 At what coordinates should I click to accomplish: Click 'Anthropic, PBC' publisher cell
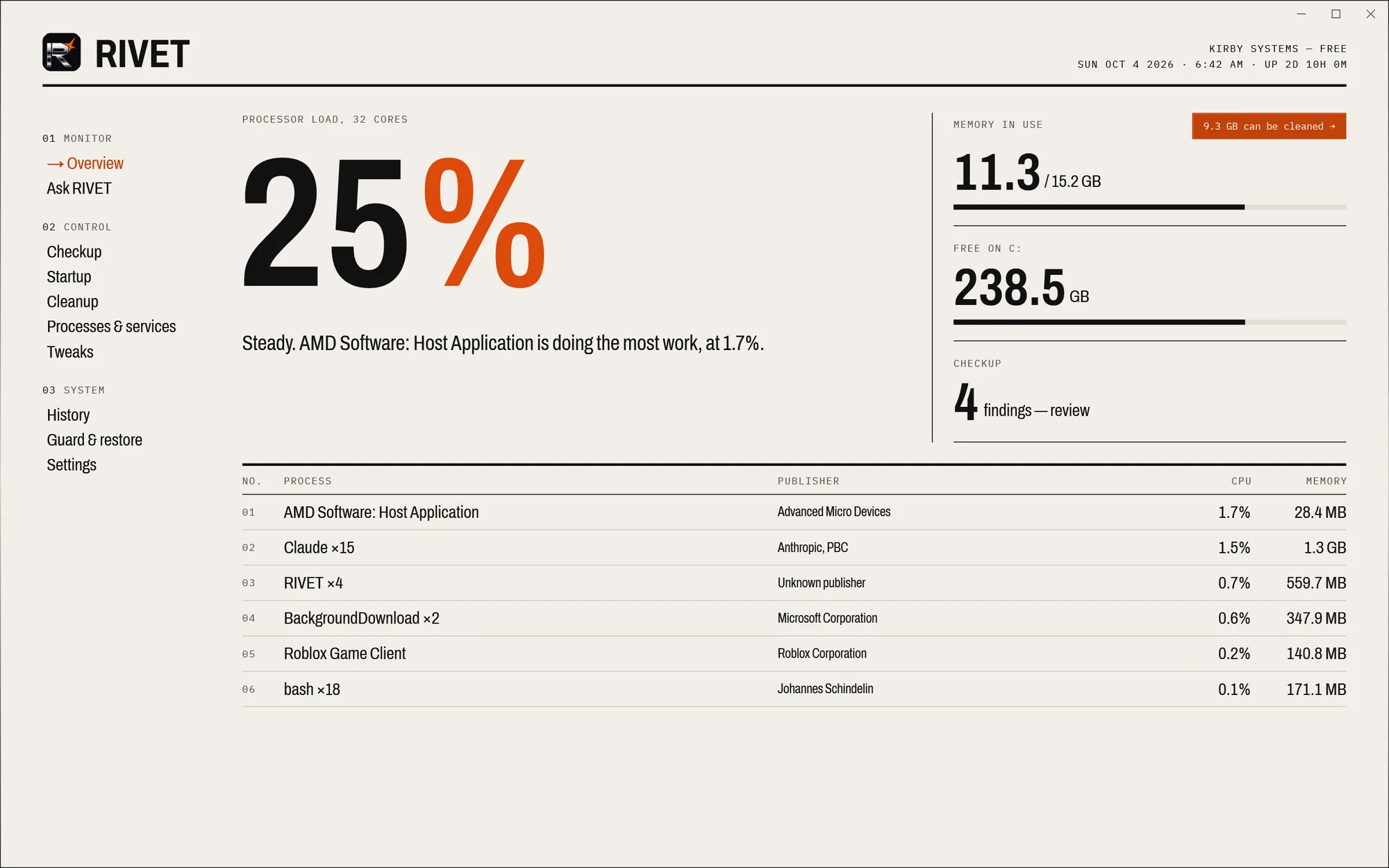tap(813, 548)
